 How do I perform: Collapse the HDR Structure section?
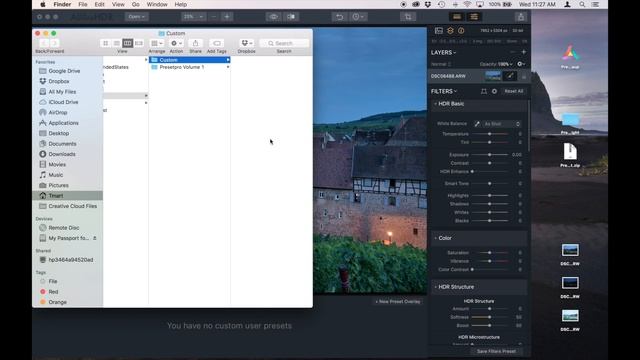[436, 287]
